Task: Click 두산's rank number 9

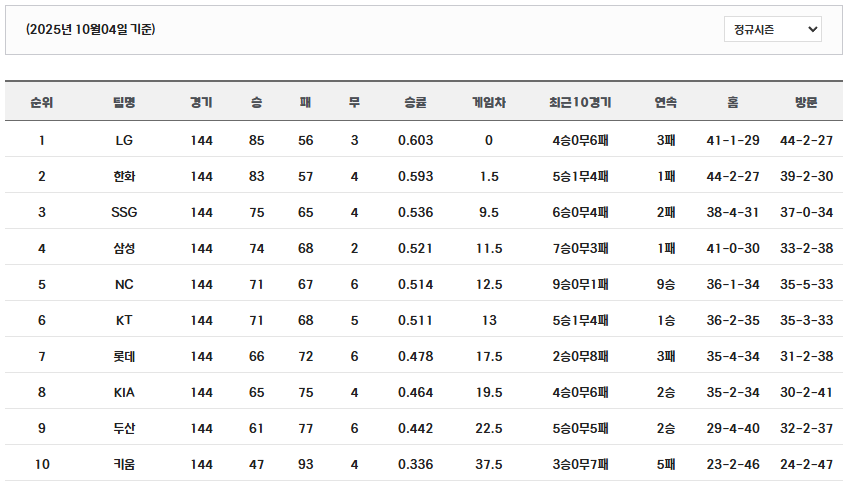Action: click(x=42, y=428)
